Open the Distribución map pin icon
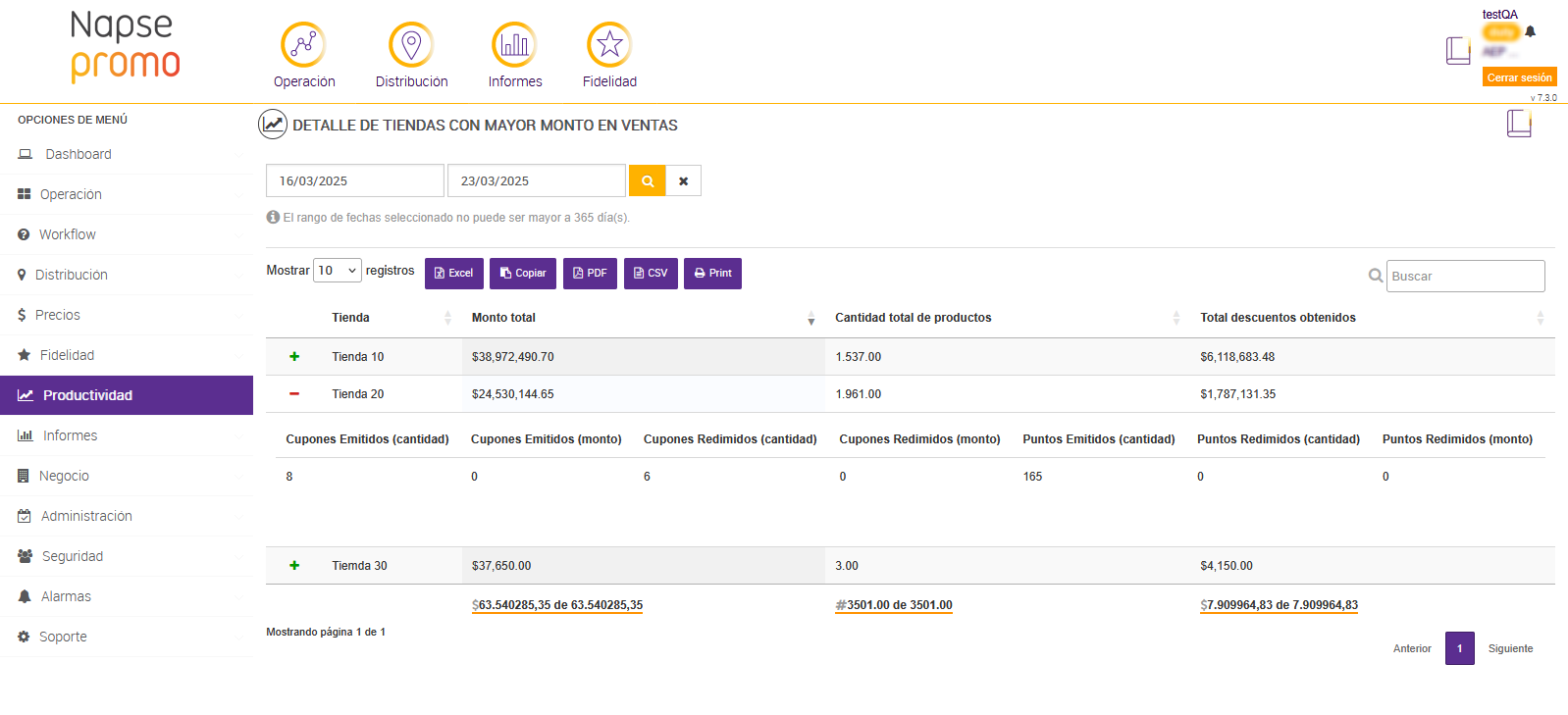1568x715 pixels. click(411, 45)
